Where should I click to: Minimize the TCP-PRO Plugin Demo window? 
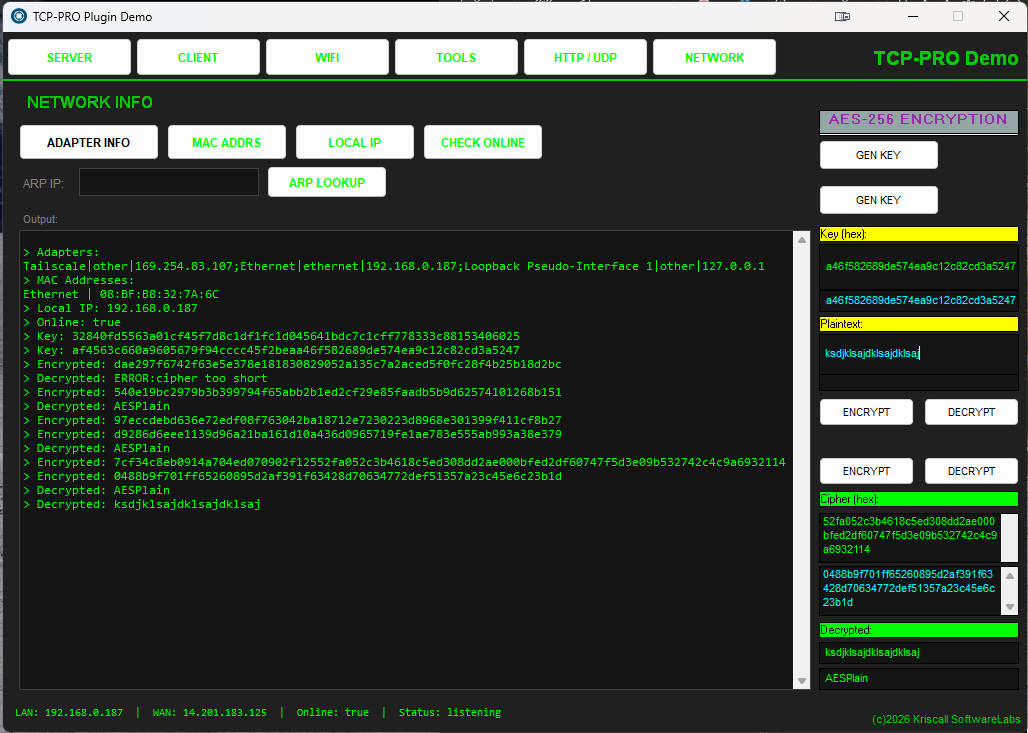[x=911, y=16]
